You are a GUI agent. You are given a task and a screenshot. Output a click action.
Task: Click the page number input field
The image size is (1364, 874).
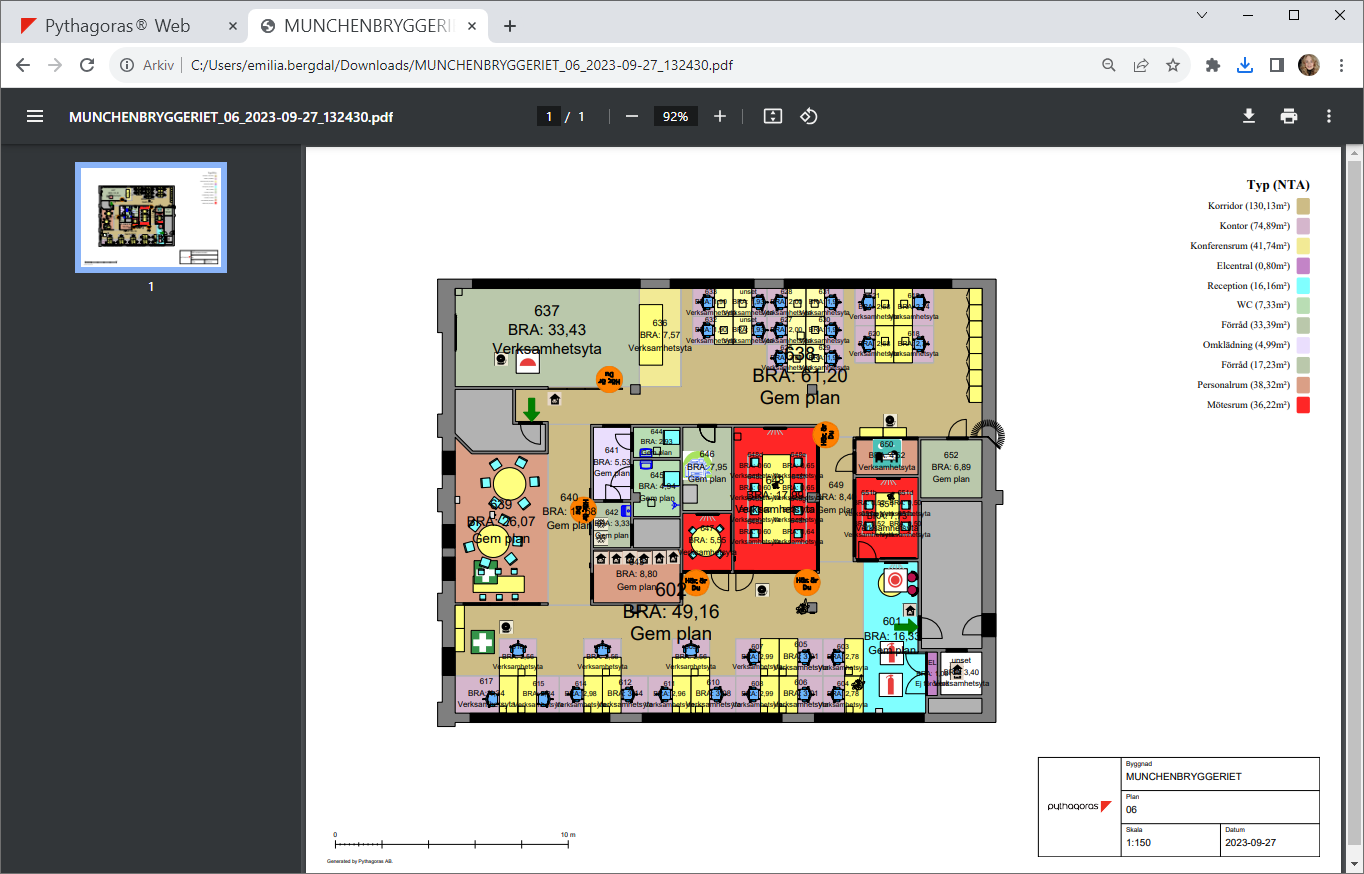click(548, 116)
